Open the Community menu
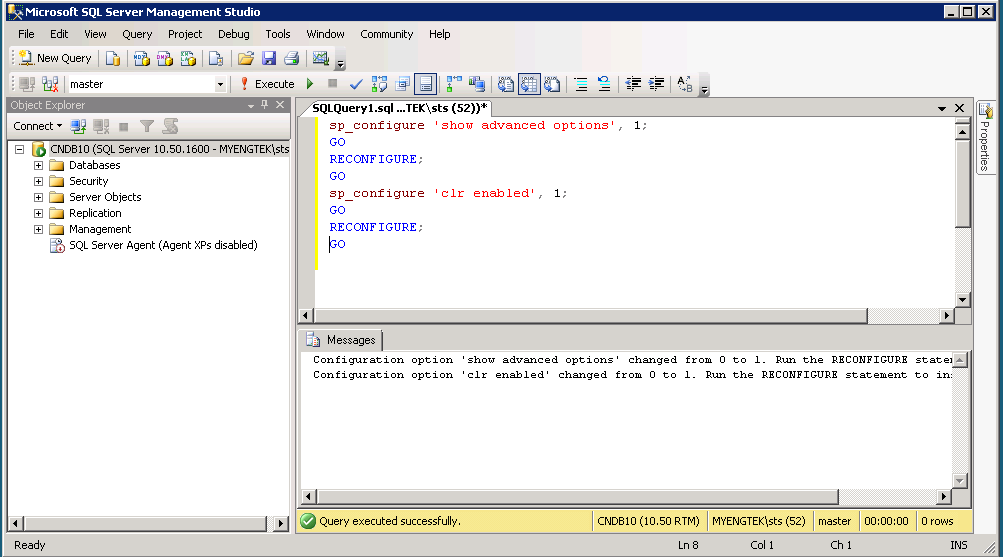Screen dimensions: 1003x557 click(386, 34)
